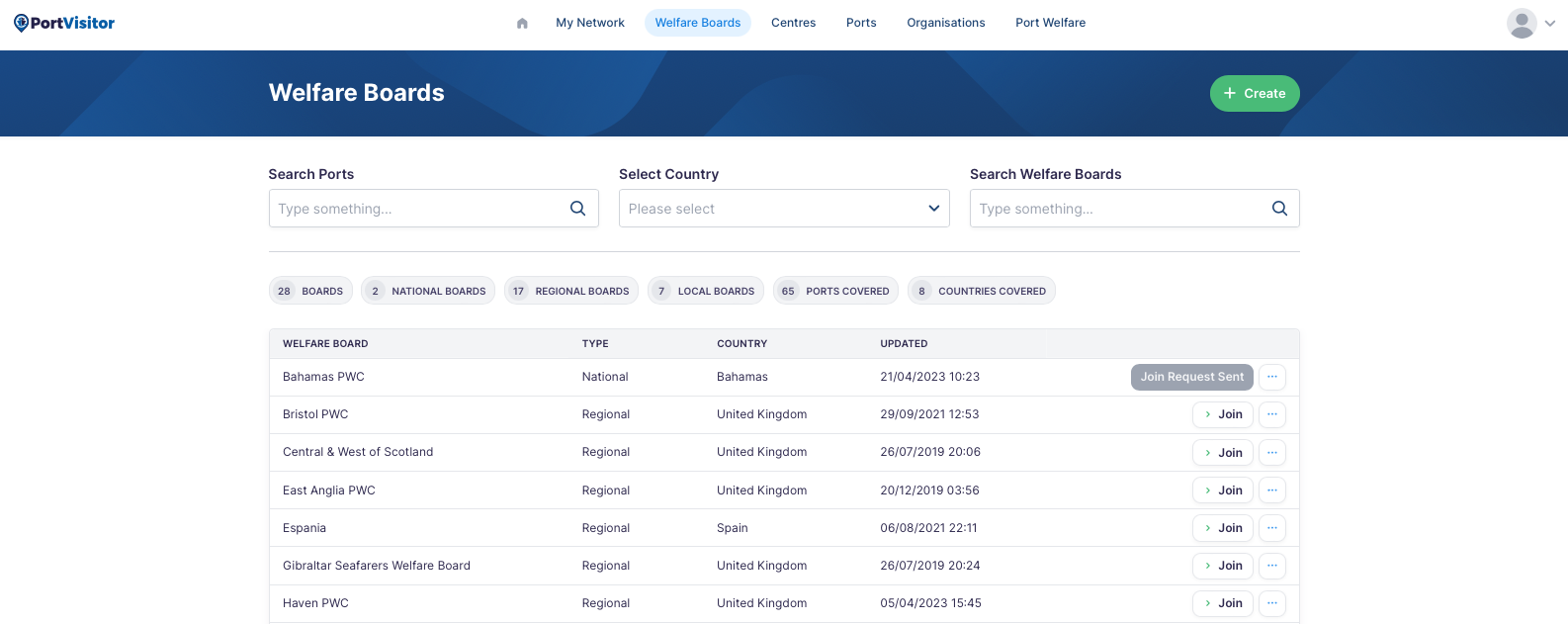The image size is (1568, 624).
Task: Join Central & West of Scotland board
Action: [1223, 453]
